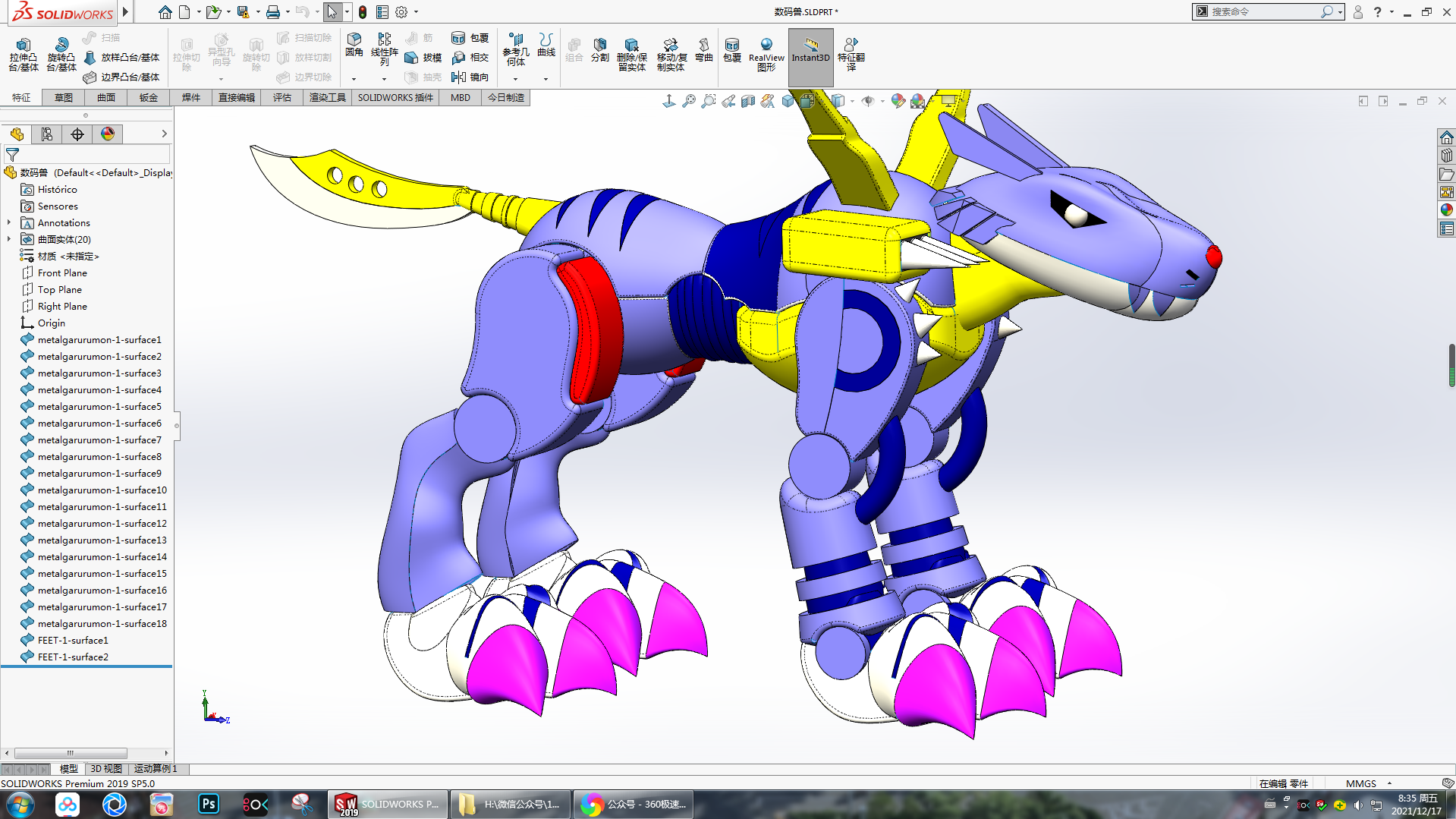Image resolution: width=1456 pixels, height=819 pixels.
Task: Click the Extruded Boss/Base (拉伸凸台/基体) tool
Action: click(24, 55)
